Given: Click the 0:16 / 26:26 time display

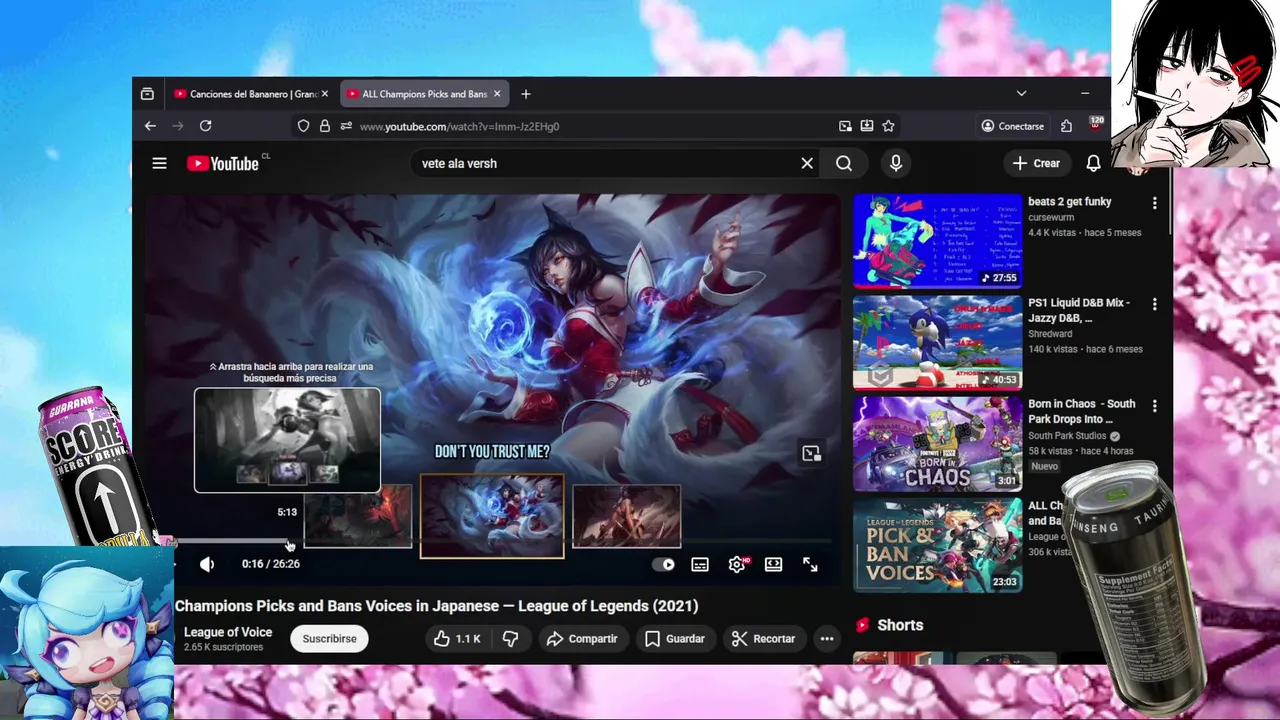Looking at the screenshot, I should point(270,564).
